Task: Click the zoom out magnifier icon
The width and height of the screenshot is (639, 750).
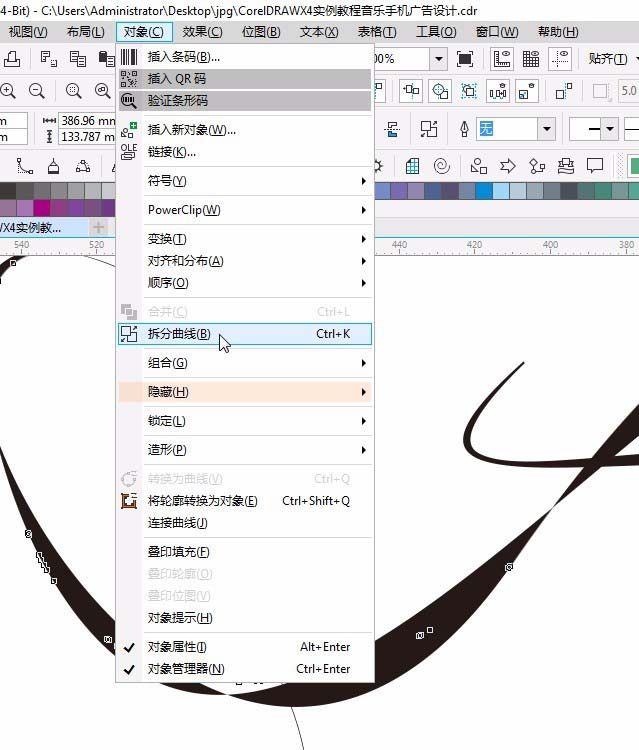Action: pos(37,90)
